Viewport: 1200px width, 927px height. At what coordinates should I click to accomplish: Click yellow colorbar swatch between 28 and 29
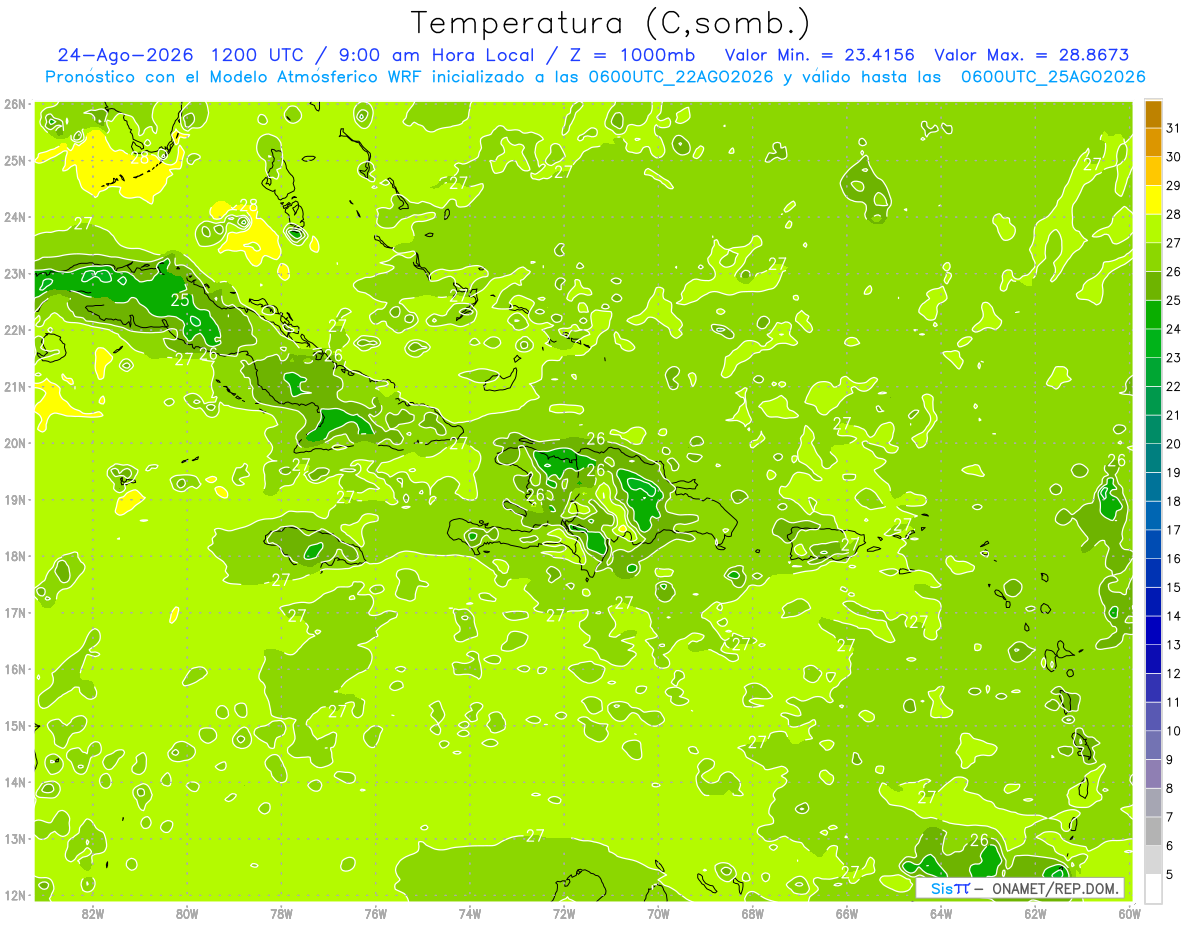1154,200
